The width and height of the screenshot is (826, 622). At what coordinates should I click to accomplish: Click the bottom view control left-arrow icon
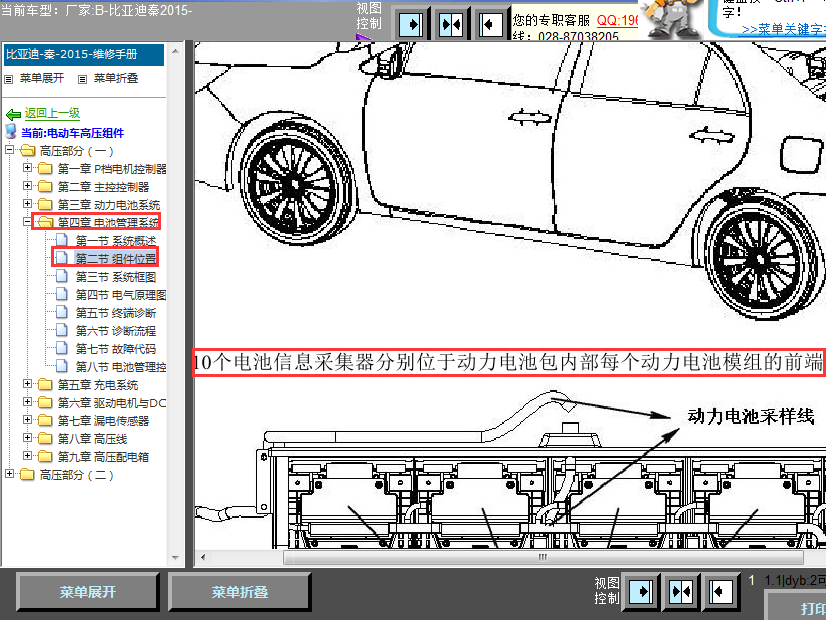(721, 591)
